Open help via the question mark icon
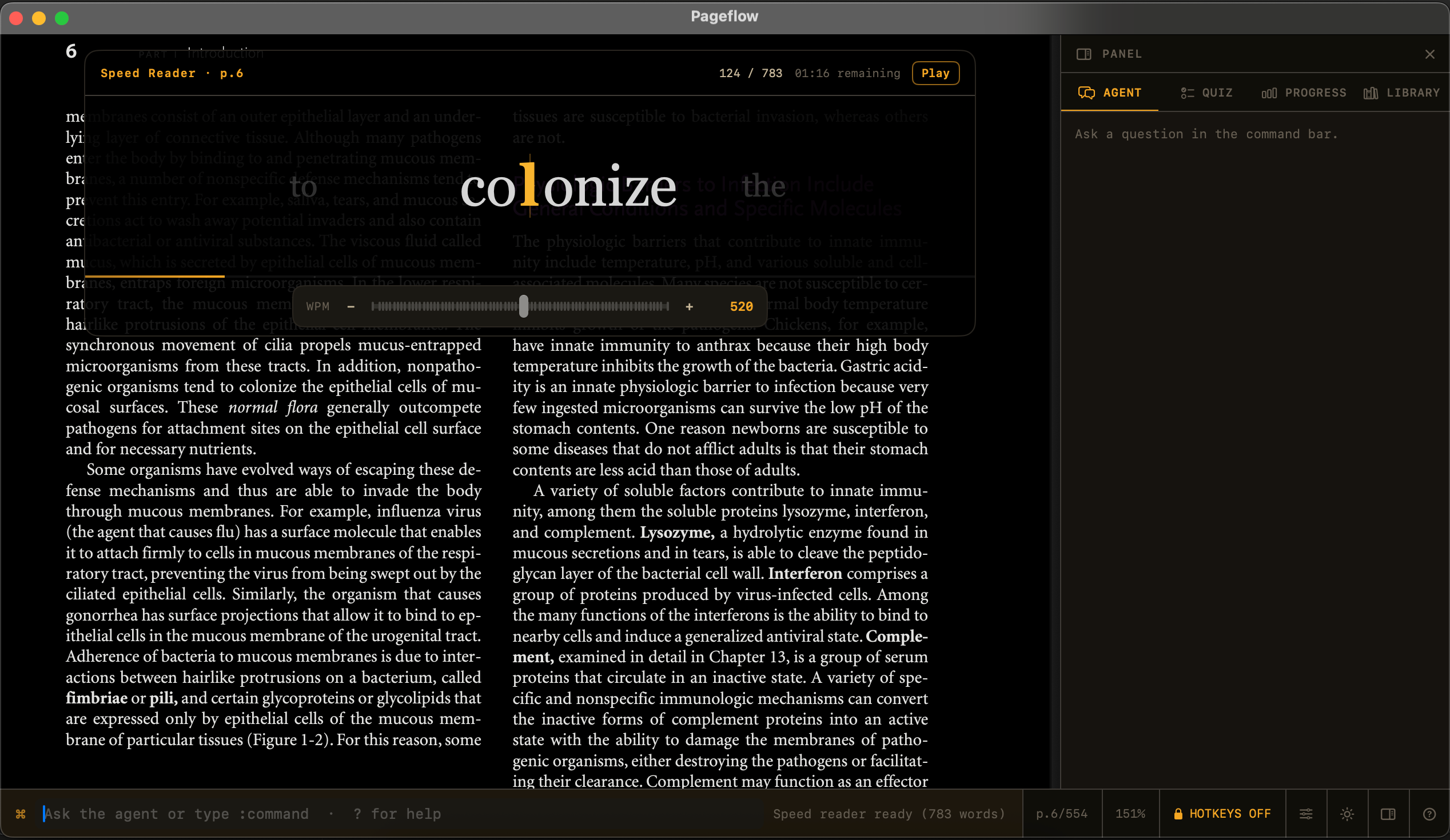1450x840 pixels. (1430, 814)
